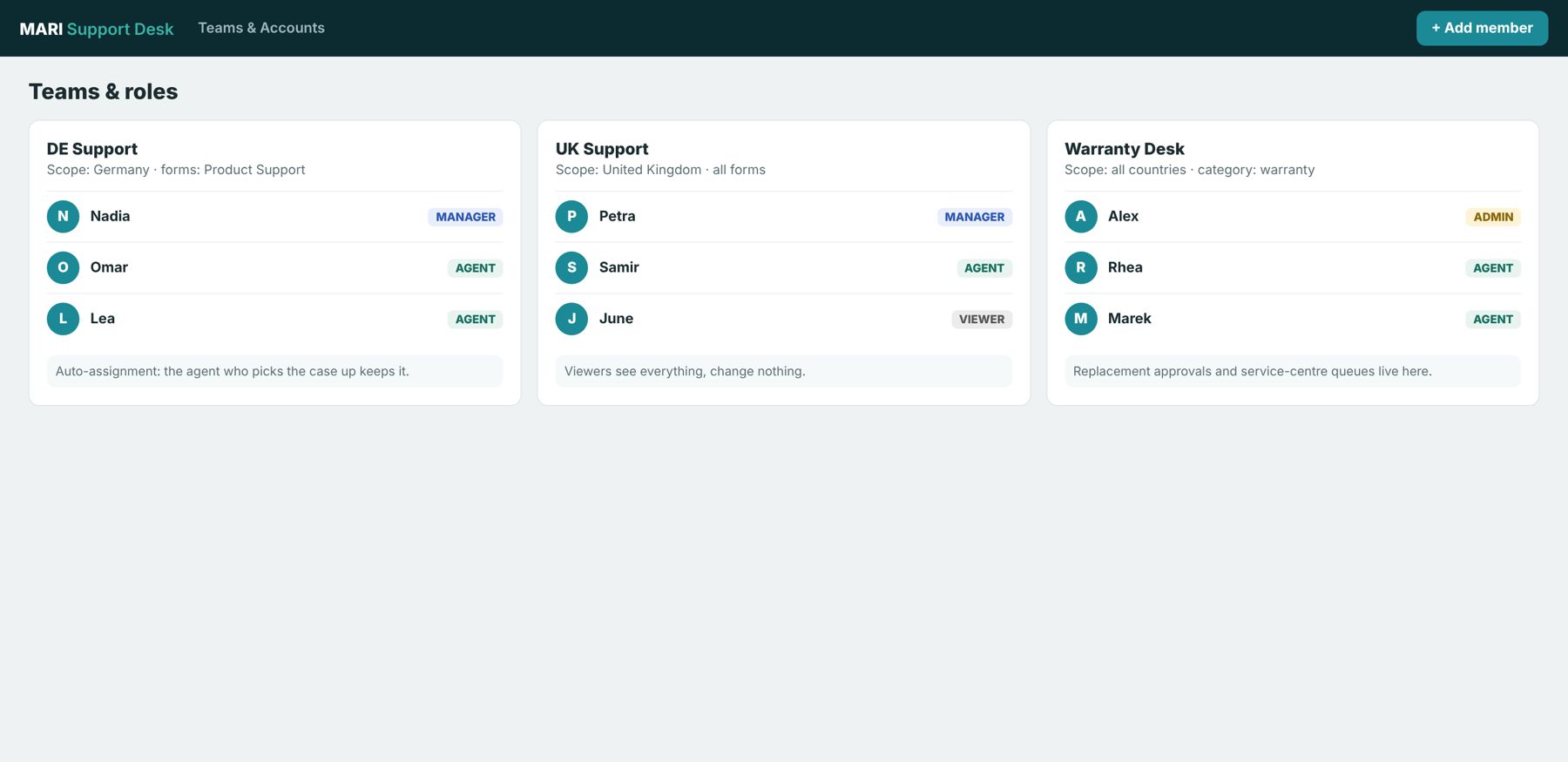The width and height of the screenshot is (1568, 762).
Task: Click Nadia's N avatar icon
Action: click(63, 217)
